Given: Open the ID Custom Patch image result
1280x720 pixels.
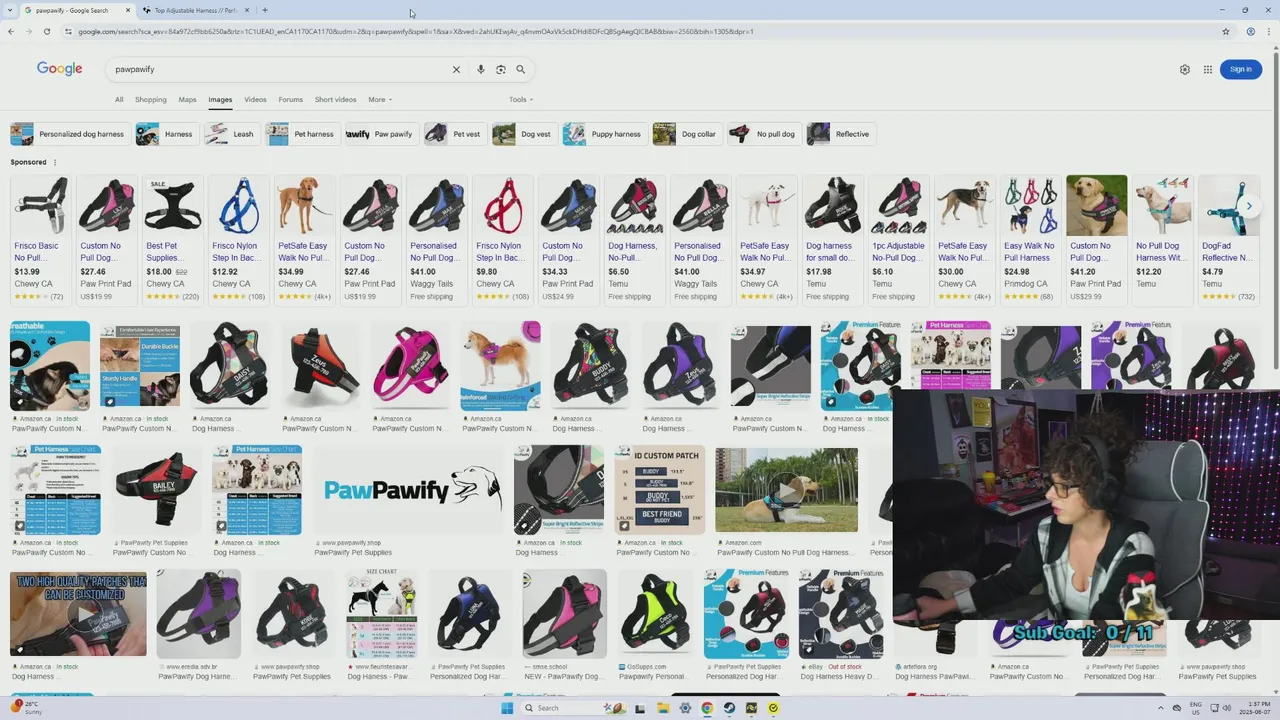Looking at the screenshot, I should coord(660,490).
